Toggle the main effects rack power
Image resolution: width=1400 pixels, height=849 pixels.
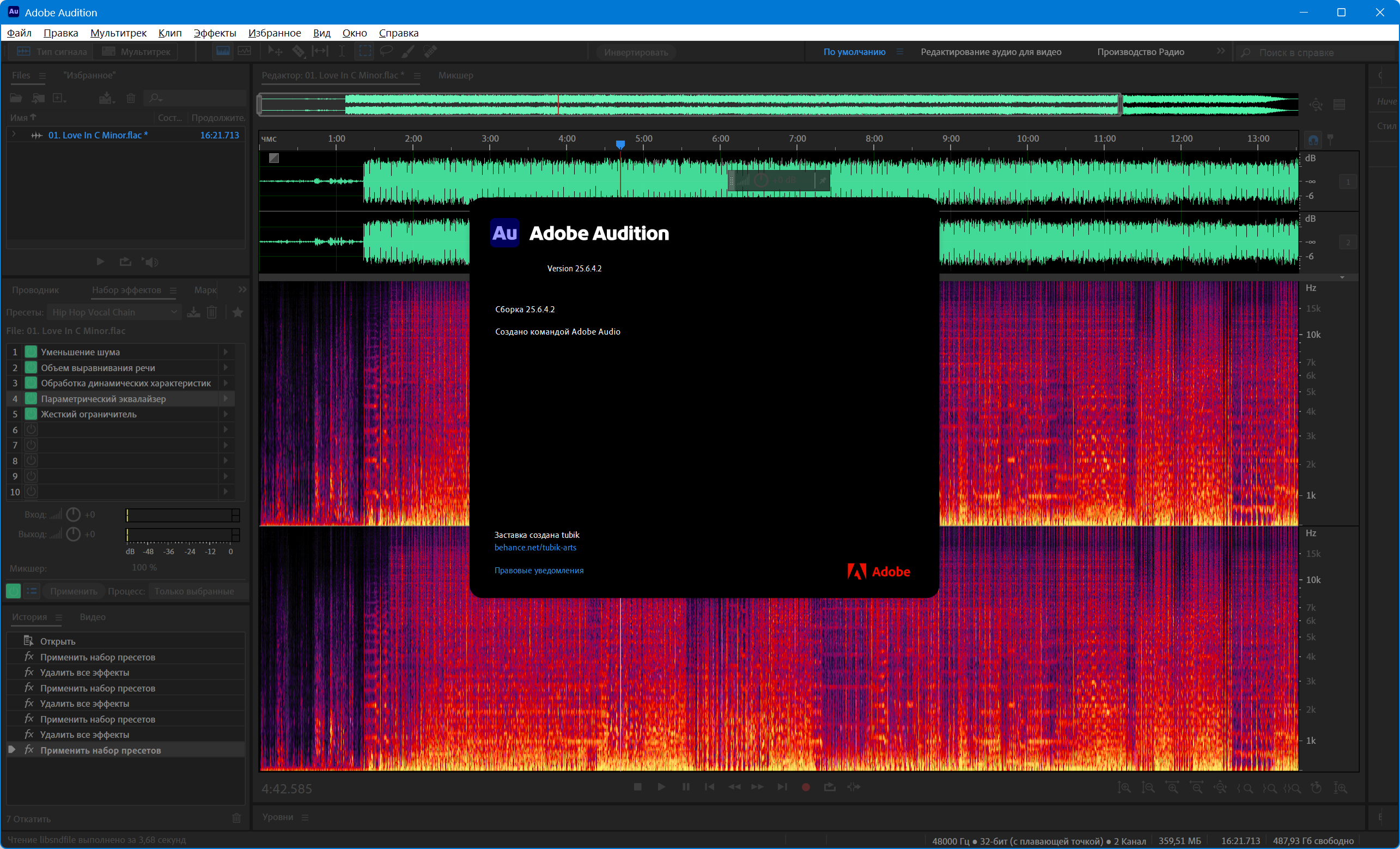point(14,591)
